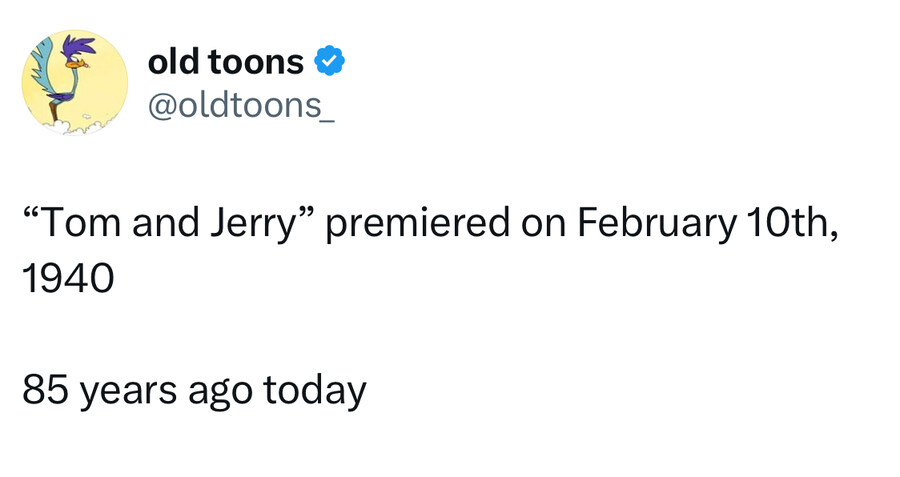
Task: Click the word "Jerry" in the tweet
Action: 253,223
